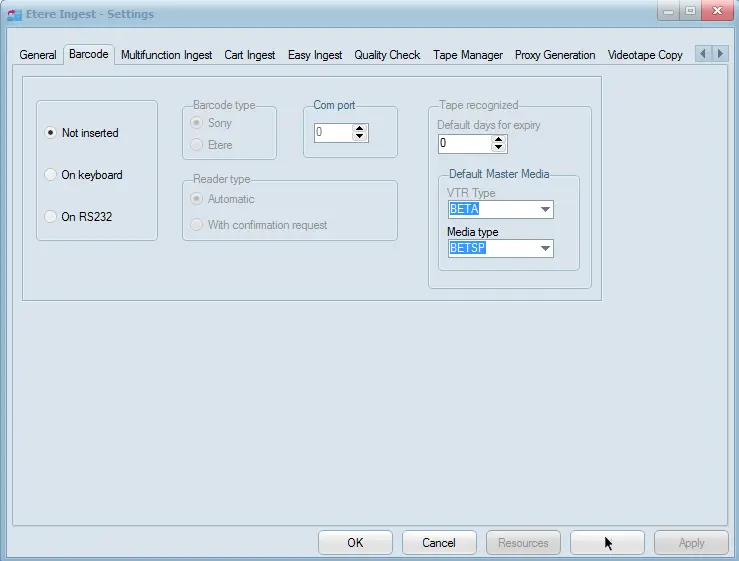
Task: Switch to the Proxy Generation tab
Action: tap(555, 55)
